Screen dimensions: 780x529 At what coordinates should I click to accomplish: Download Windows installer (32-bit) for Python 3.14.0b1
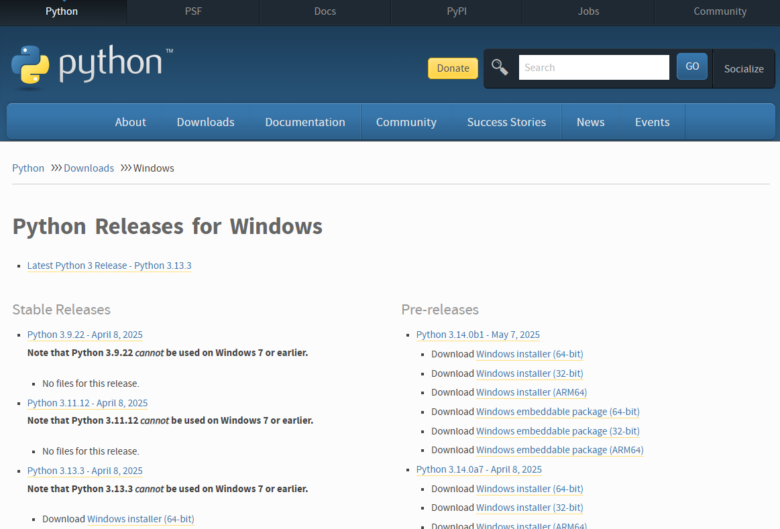[529, 373]
